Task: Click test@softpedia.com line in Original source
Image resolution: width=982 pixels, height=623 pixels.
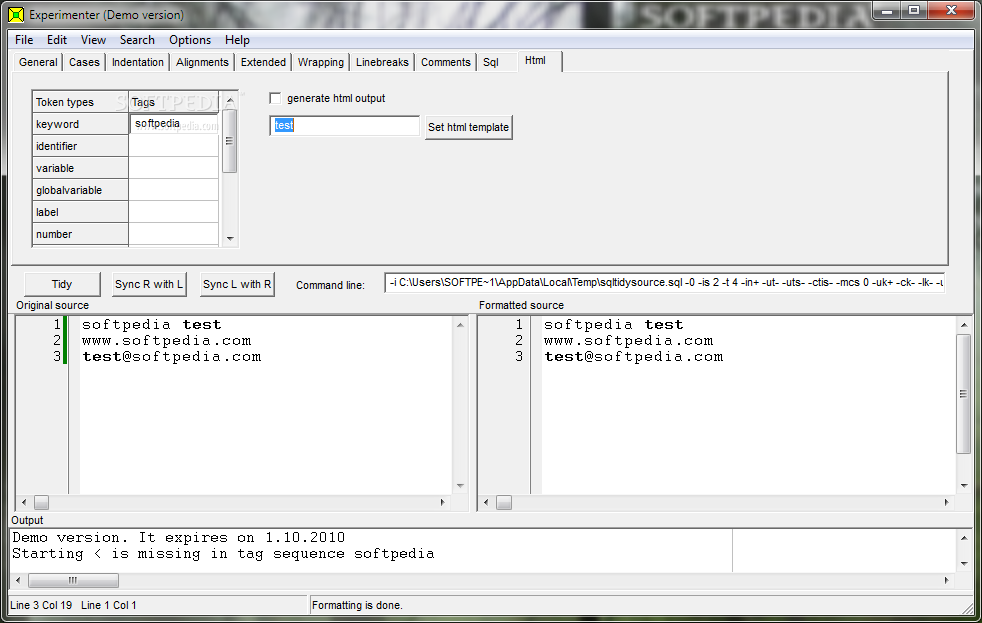Action: (x=172, y=356)
